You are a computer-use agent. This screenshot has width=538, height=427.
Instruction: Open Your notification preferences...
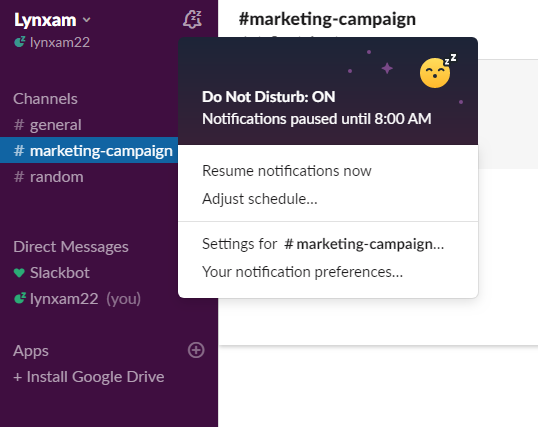[x=302, y=272]
